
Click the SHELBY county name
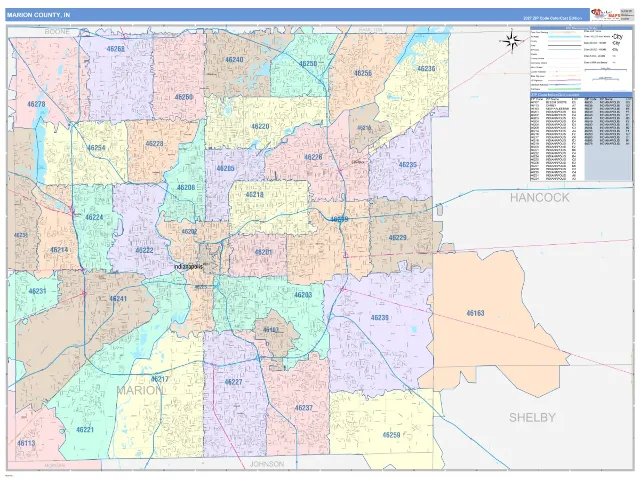tap(532, 418)
